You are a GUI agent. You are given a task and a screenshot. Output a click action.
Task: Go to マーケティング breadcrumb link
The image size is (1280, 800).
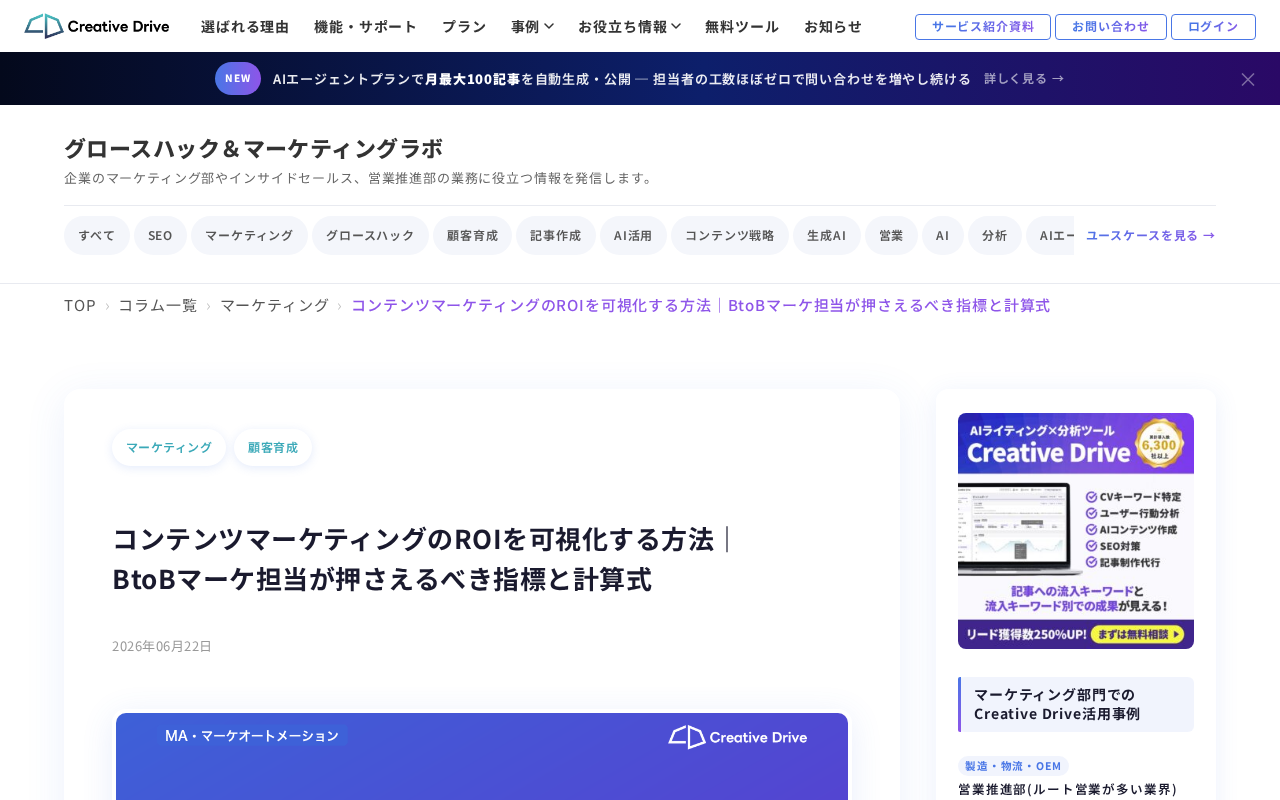(x=274, y=305)
